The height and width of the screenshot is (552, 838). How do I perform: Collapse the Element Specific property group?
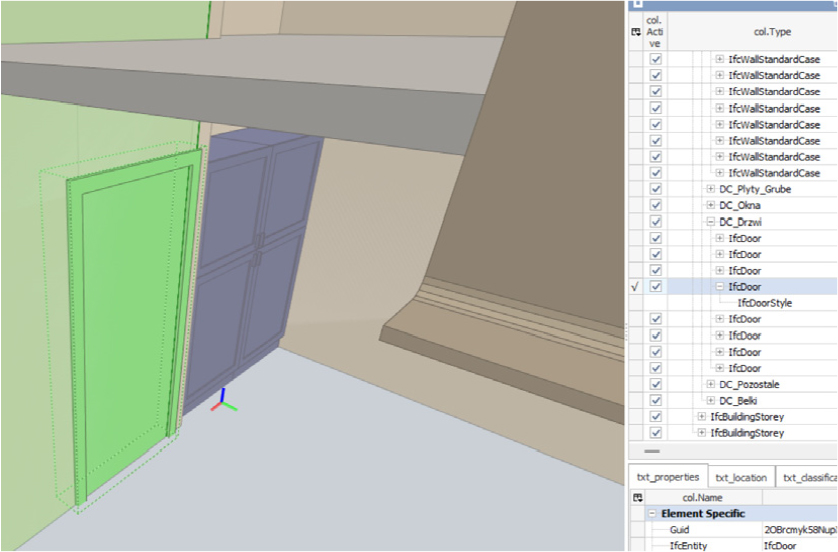click(x=652, y=514)
